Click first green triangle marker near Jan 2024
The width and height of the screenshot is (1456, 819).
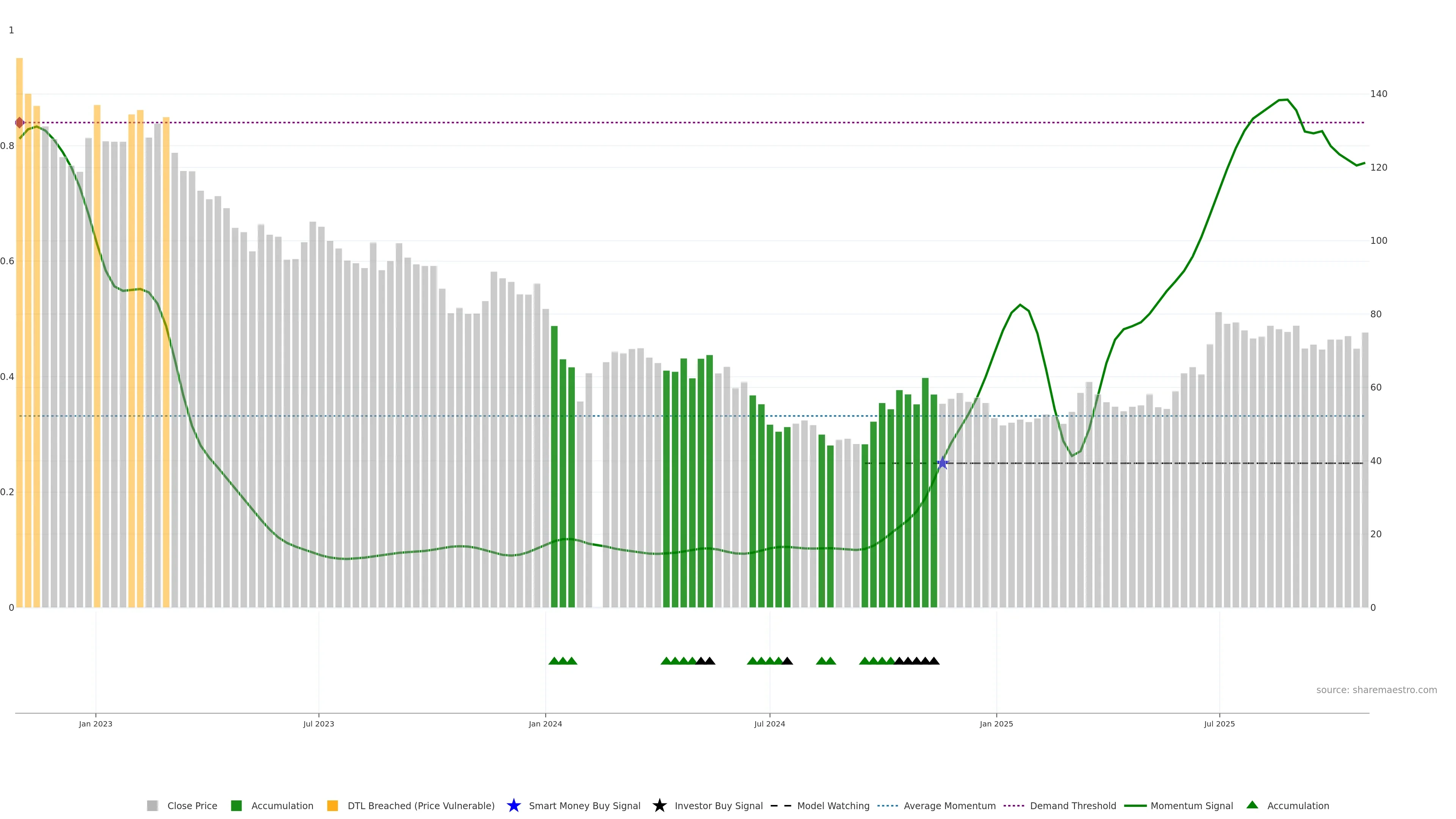point(554,661)
